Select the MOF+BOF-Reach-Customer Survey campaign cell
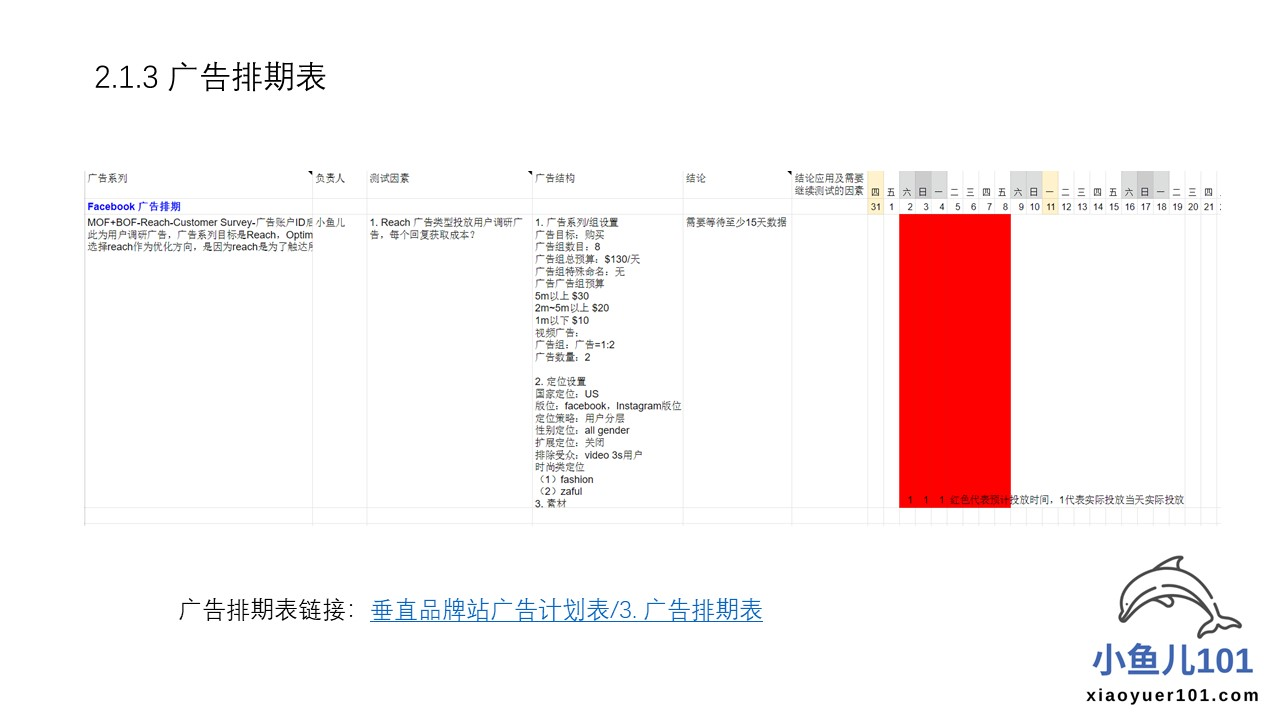Image resolution: width=1280 pixels, height=720 pixels. [x=200, y=234]
